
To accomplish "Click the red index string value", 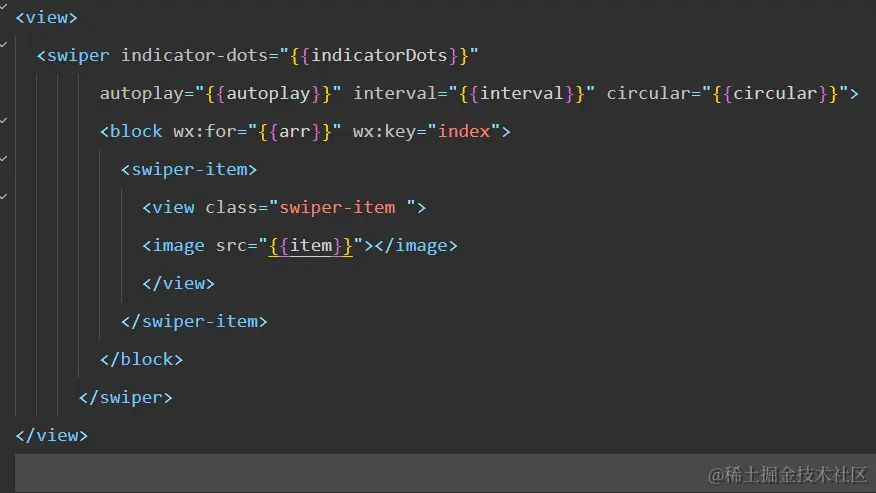I will 464,131.
